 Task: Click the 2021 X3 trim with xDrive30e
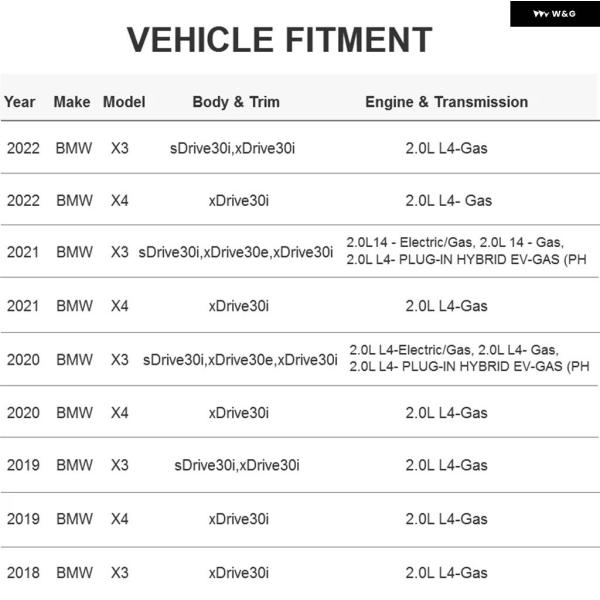pyautogui.click(x=236, y=252)
